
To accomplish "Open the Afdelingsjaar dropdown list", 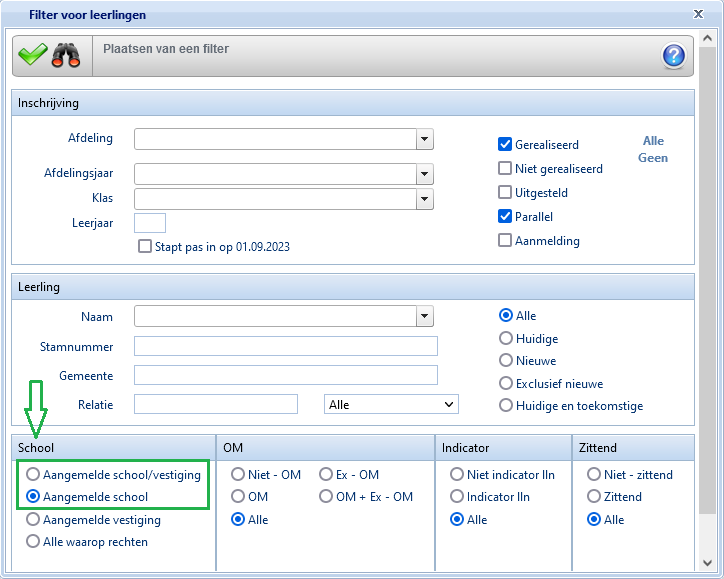I will pos(425,174).
